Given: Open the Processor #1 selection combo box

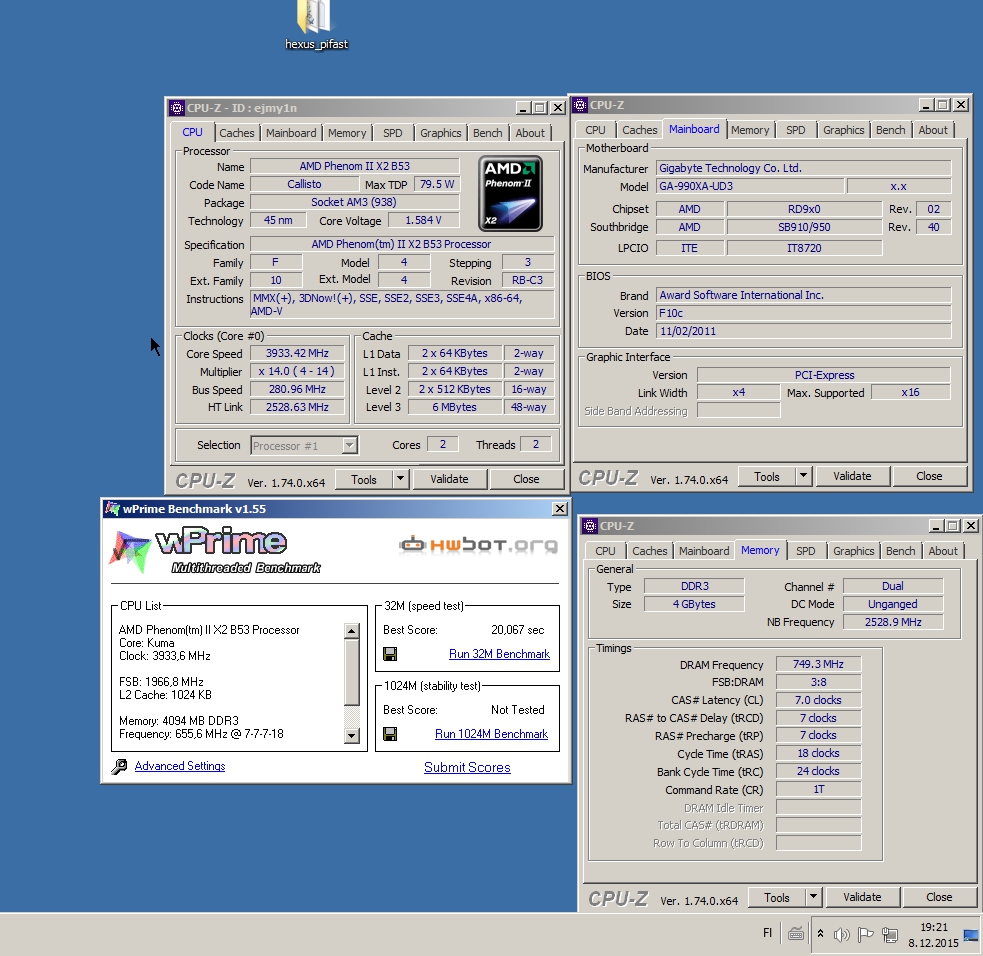Looking at the screenshot, I should coord(304,446).
